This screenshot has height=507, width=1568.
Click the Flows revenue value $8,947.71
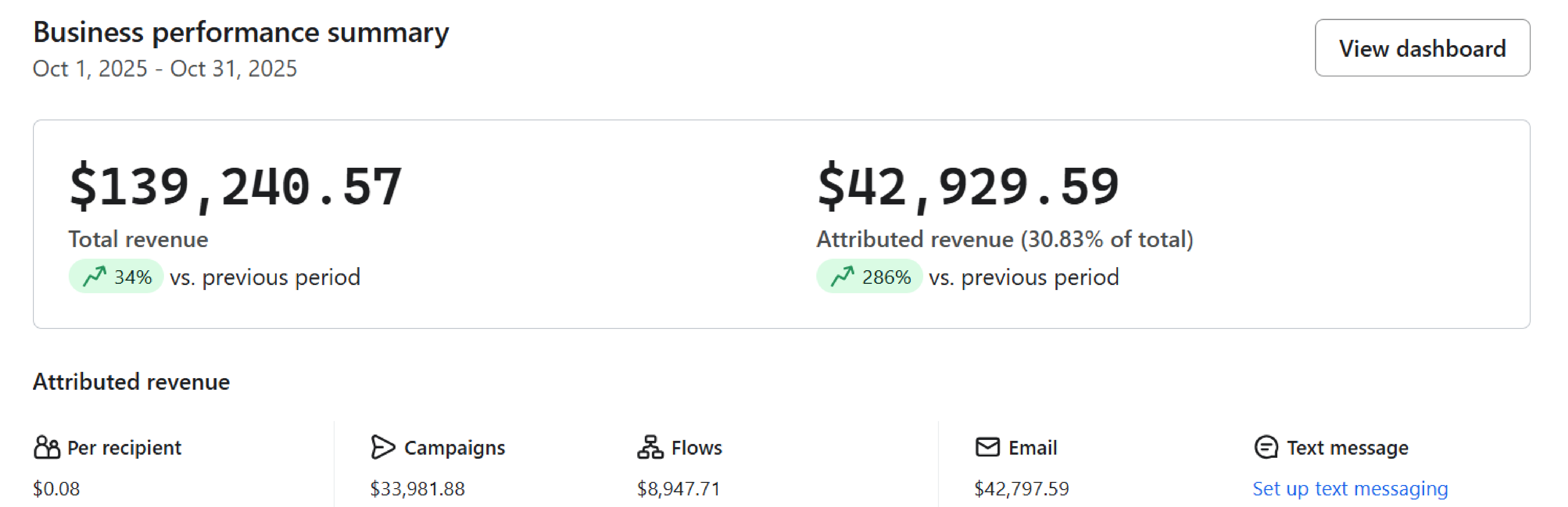pyautogui.click(x=679, y=489)
